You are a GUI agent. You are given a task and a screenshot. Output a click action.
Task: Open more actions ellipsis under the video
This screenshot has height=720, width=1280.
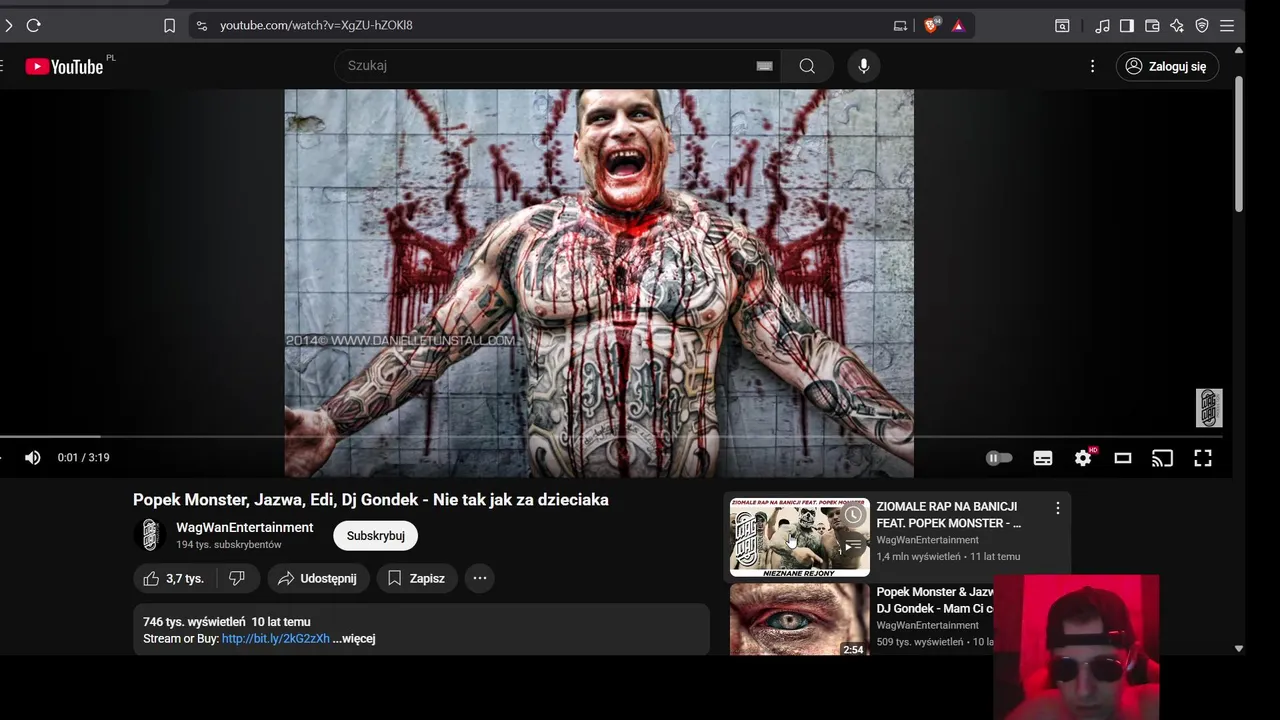pos(480,578)
